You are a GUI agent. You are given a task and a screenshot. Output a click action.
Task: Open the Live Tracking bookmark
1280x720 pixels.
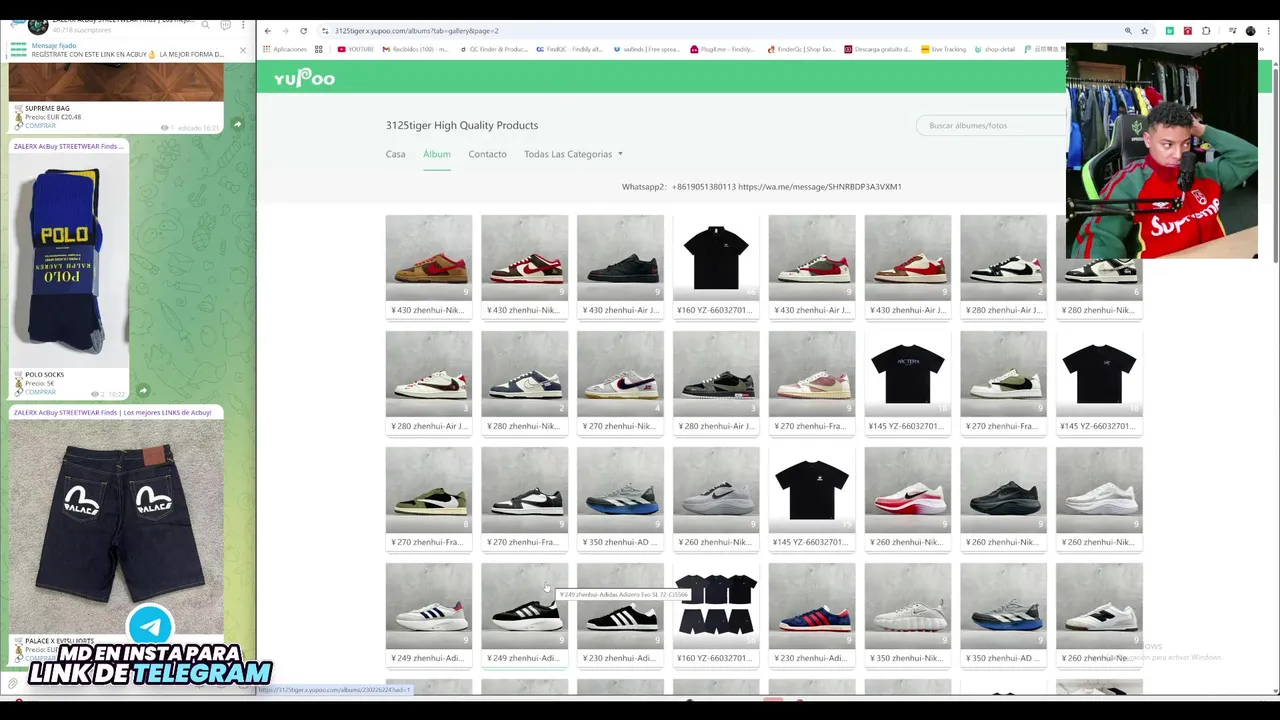point(943,49)
